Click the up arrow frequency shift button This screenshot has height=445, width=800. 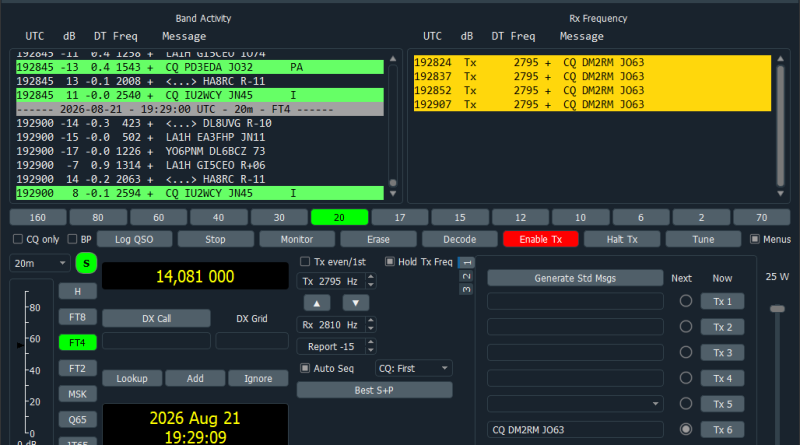coord(317,303)
